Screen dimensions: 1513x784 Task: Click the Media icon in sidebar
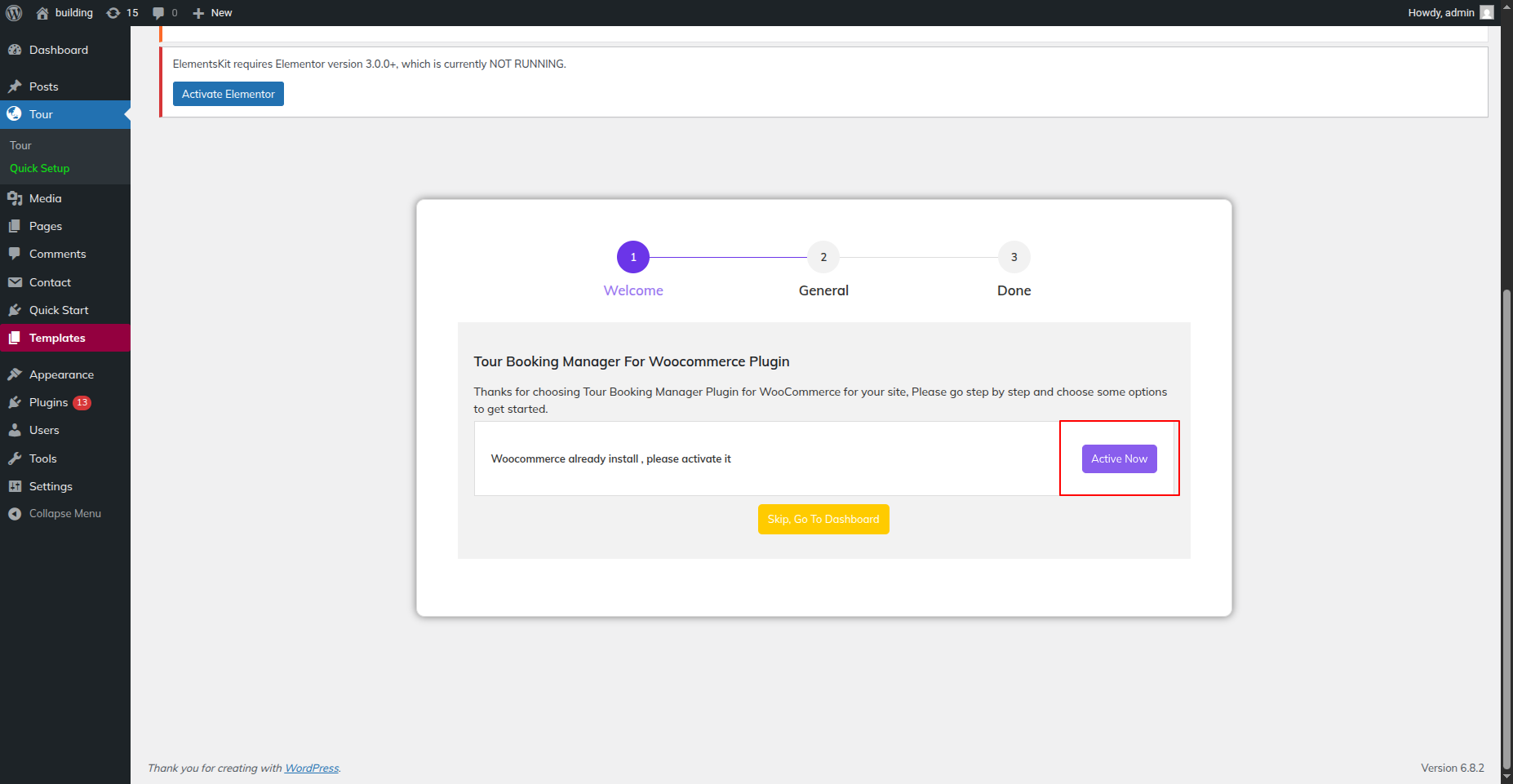(15, 198)
